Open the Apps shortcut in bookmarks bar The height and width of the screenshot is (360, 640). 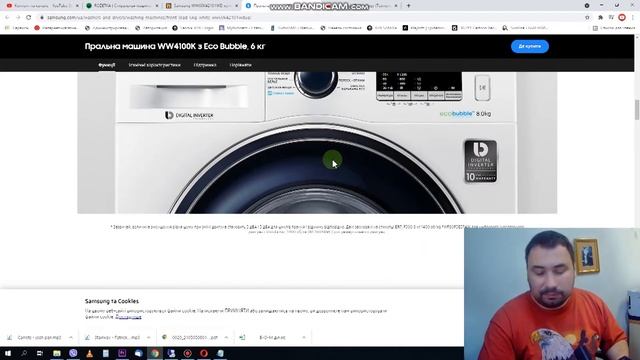pos(16,28)
